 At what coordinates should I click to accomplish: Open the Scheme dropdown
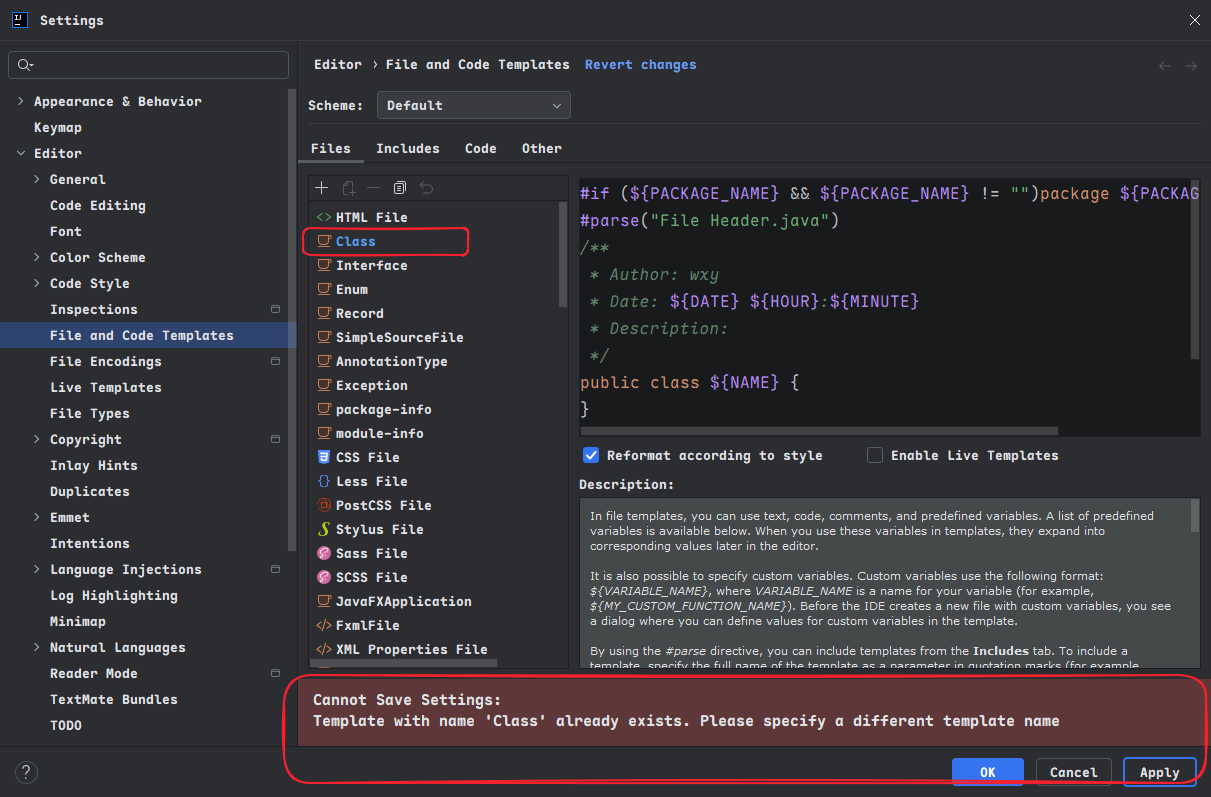pos(473,105)
